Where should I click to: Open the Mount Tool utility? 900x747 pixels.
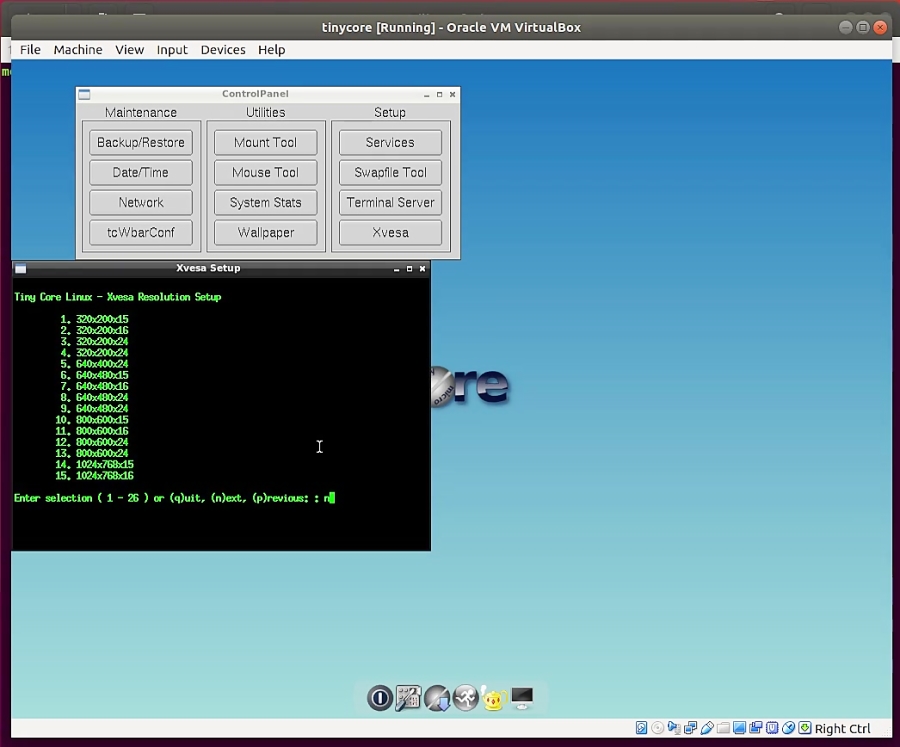265,142
